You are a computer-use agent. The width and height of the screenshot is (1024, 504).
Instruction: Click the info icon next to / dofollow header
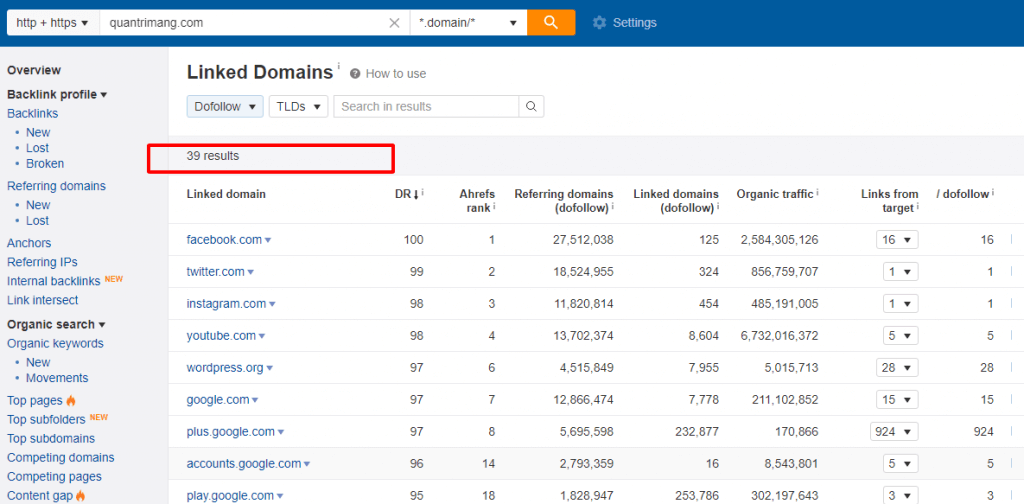pos(993,193)
